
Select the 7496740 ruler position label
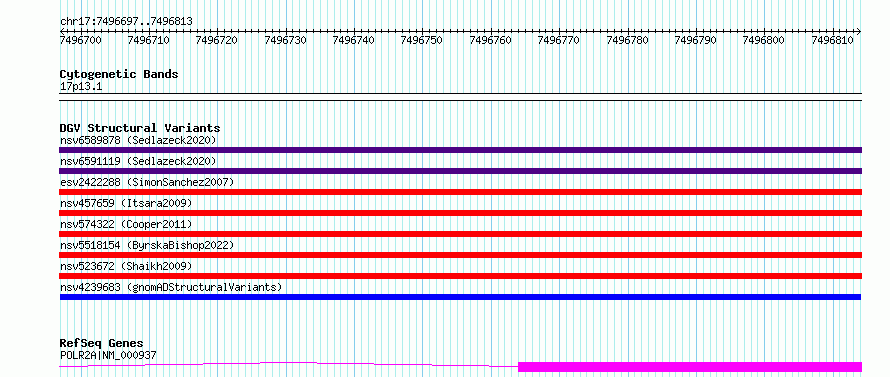pos(354,40)
